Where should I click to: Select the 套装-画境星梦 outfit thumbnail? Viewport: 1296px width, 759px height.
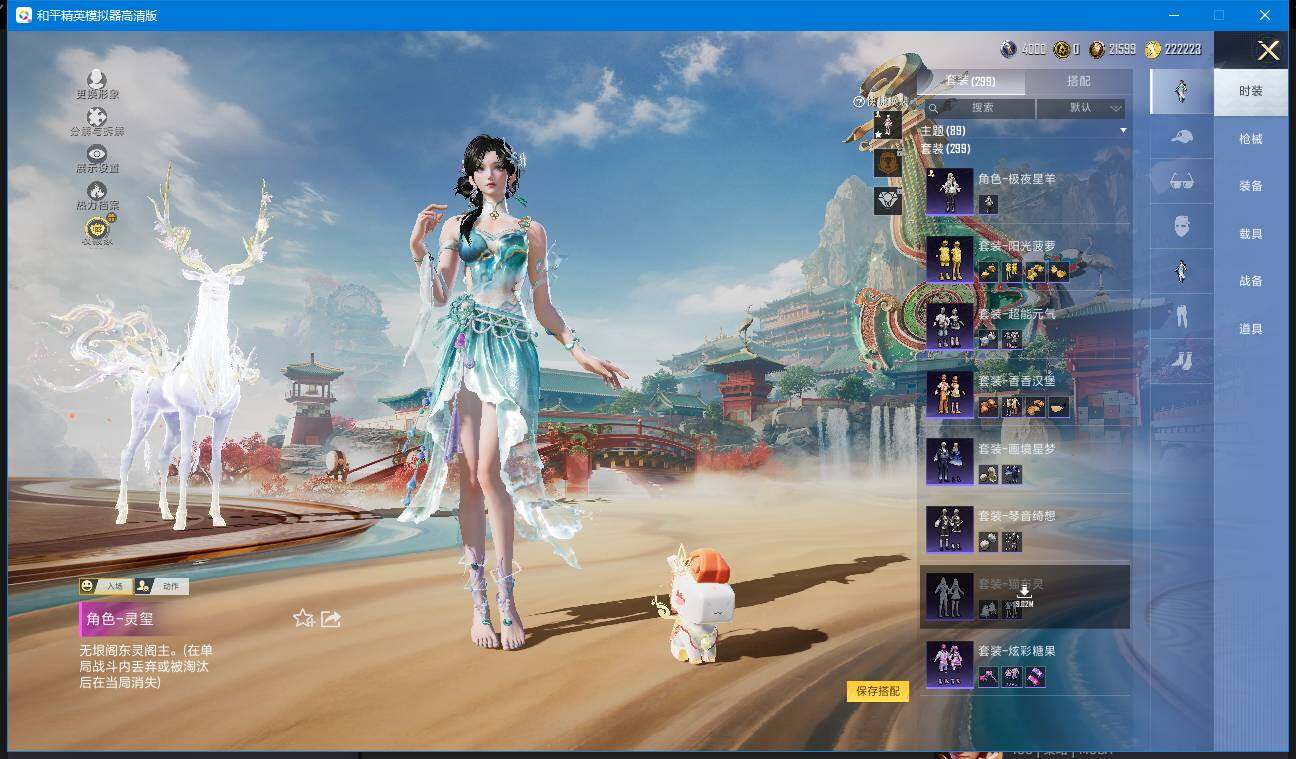pos(949,461)
